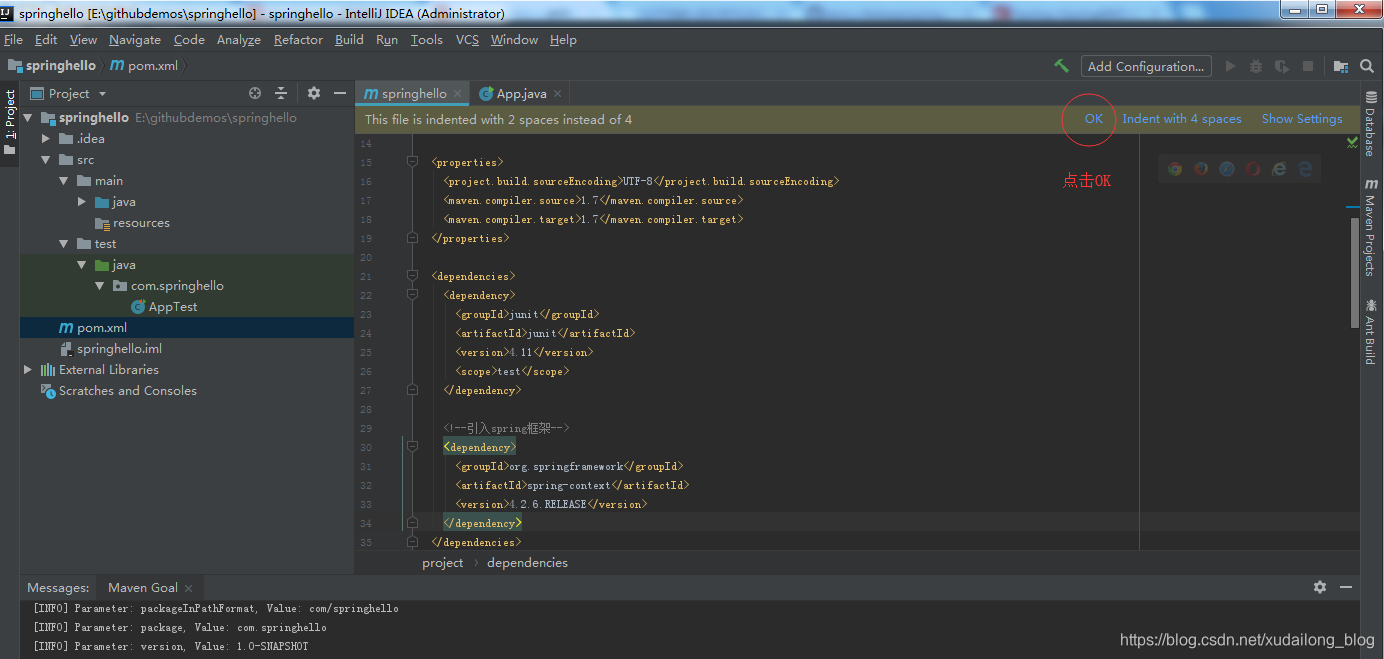This screenshot has height=659, width=1384.
Task: Hide the Project panel via minus icon
Action: (340, 93)
